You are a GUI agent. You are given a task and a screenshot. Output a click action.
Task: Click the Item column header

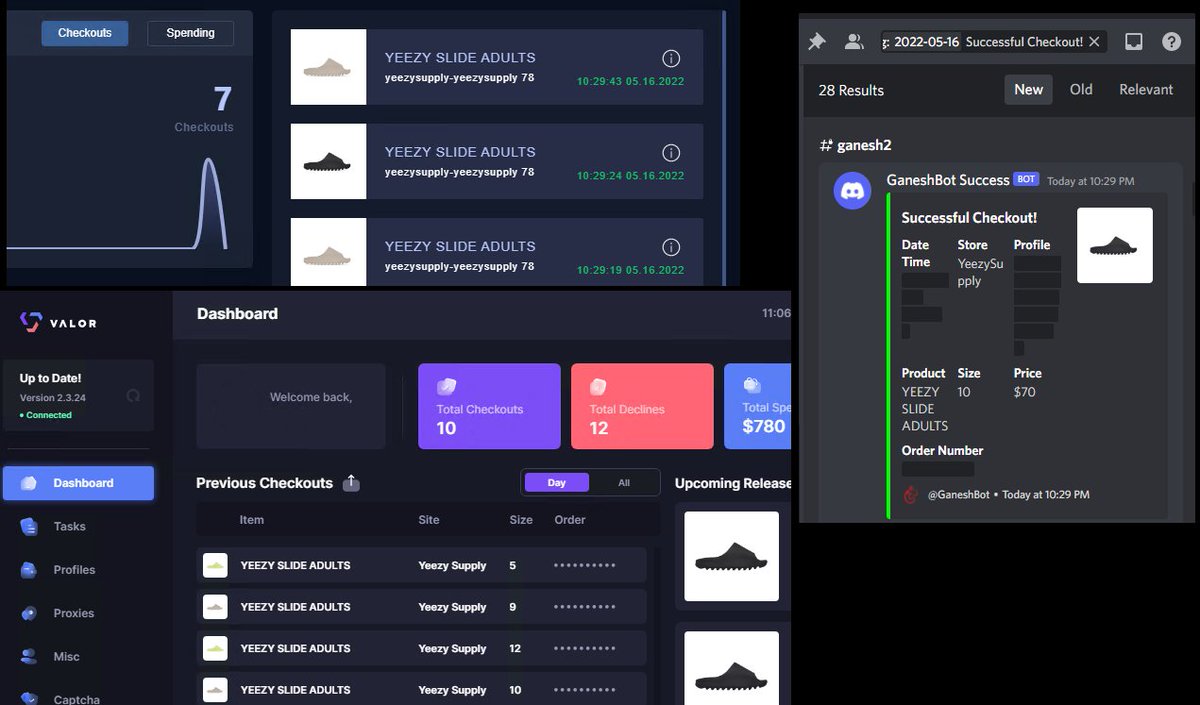[252, 520]
